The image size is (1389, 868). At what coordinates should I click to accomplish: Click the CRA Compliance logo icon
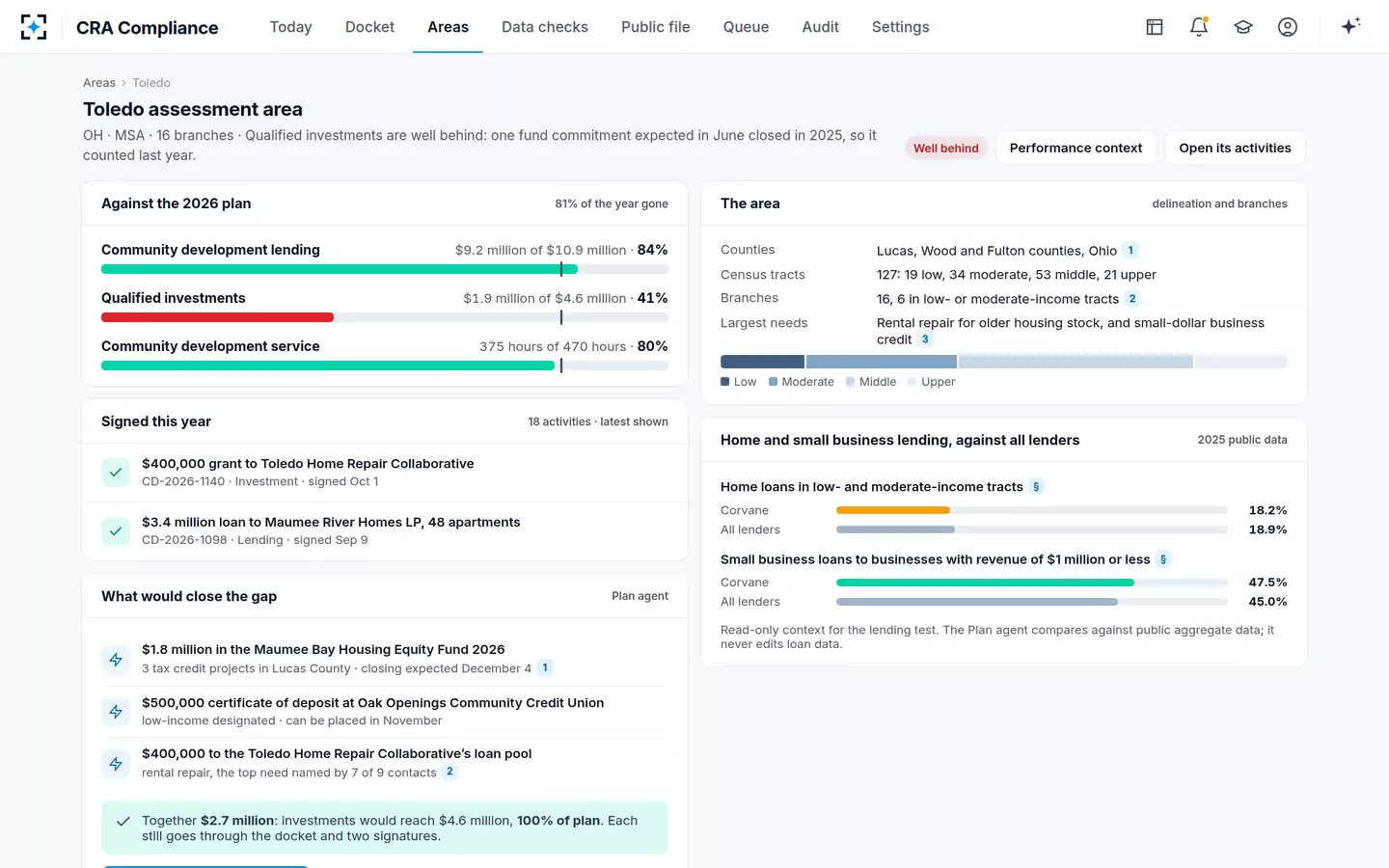click(x=34, y=27)
